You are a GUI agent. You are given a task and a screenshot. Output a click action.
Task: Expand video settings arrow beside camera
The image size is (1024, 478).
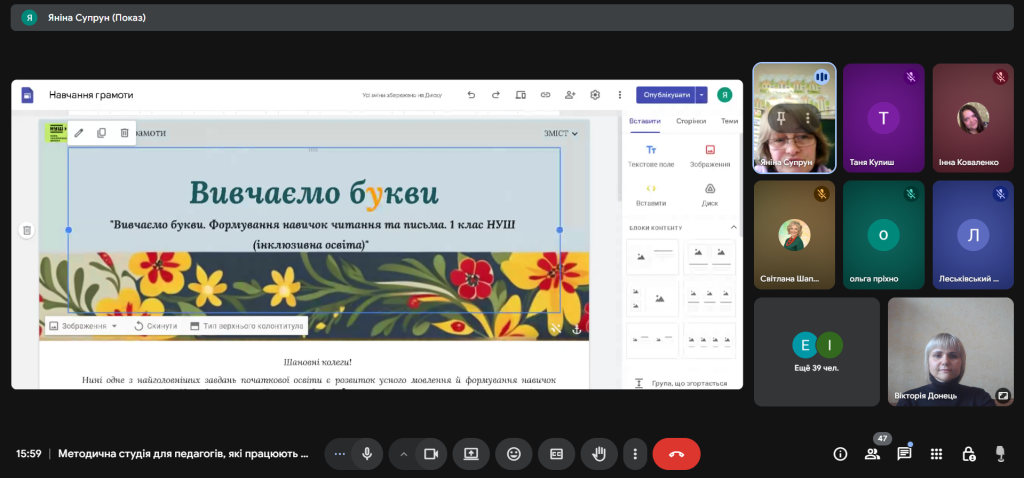coord(404,453)
